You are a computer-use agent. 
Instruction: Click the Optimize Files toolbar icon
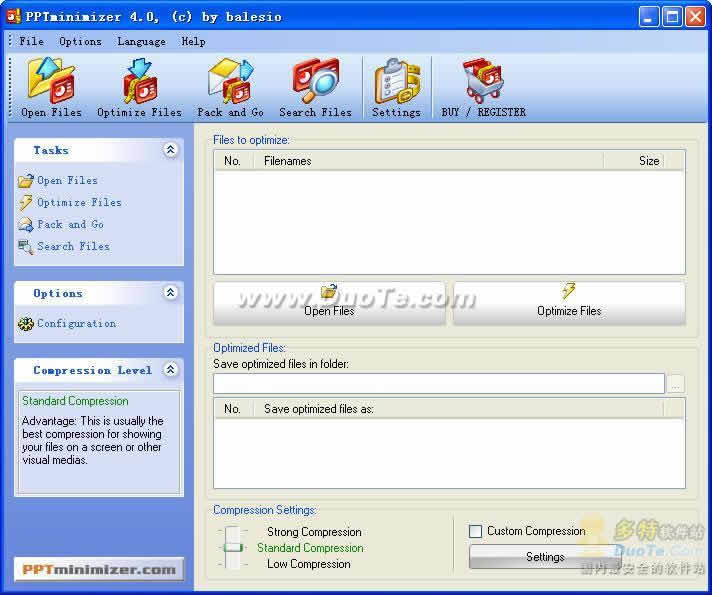click(x=140, y=80)
